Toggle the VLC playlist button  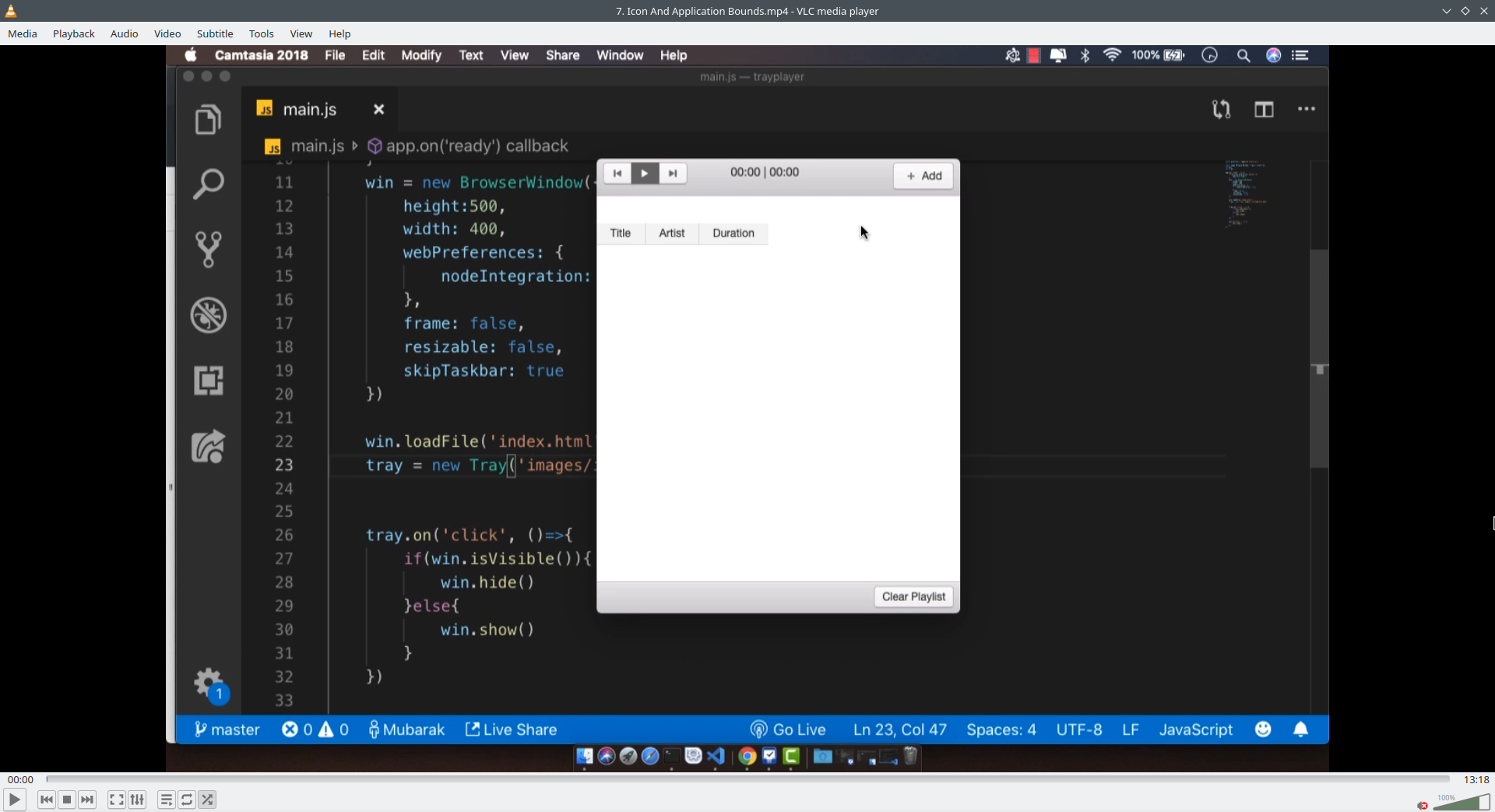pyautogui.click(x=166, y=800)
